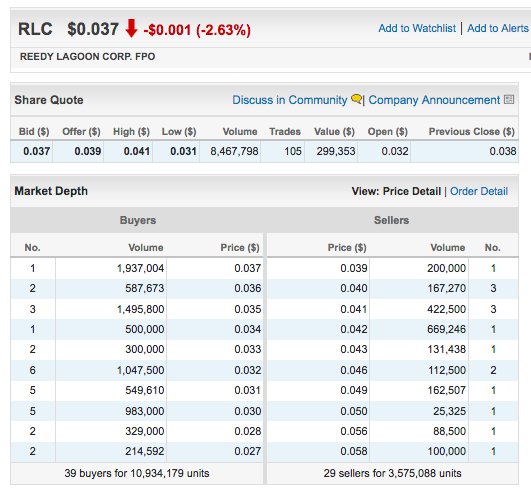Select seller price 0.058
The image size is (531, 500).
(354, 451)
